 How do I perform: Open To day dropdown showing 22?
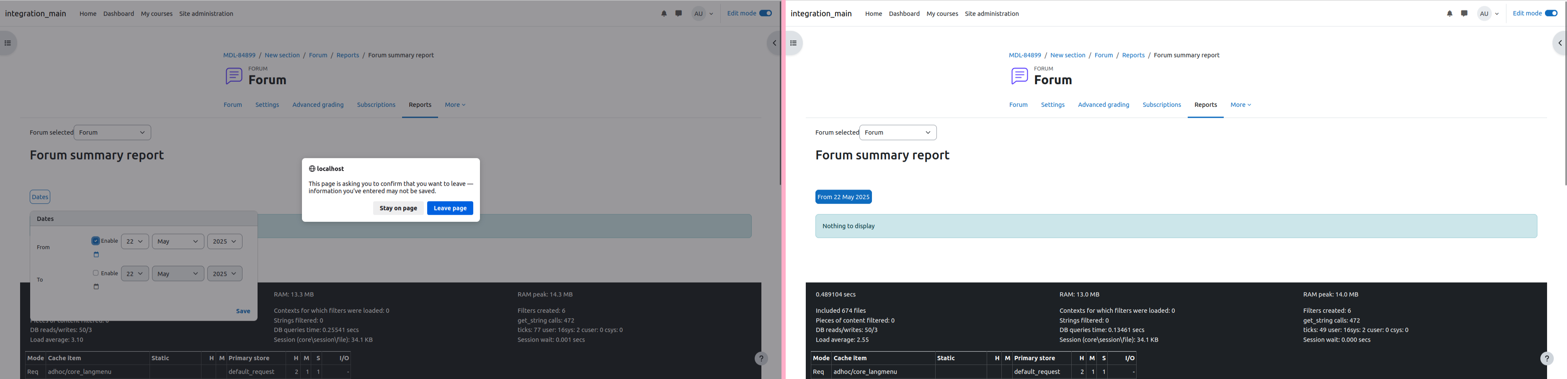[135, 274]
